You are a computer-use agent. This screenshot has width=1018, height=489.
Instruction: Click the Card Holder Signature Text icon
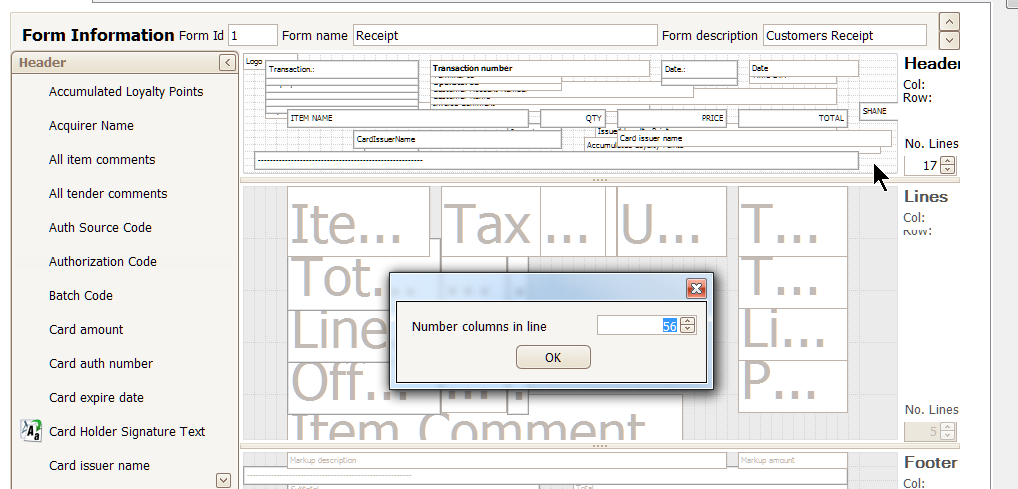click(30, 431)
